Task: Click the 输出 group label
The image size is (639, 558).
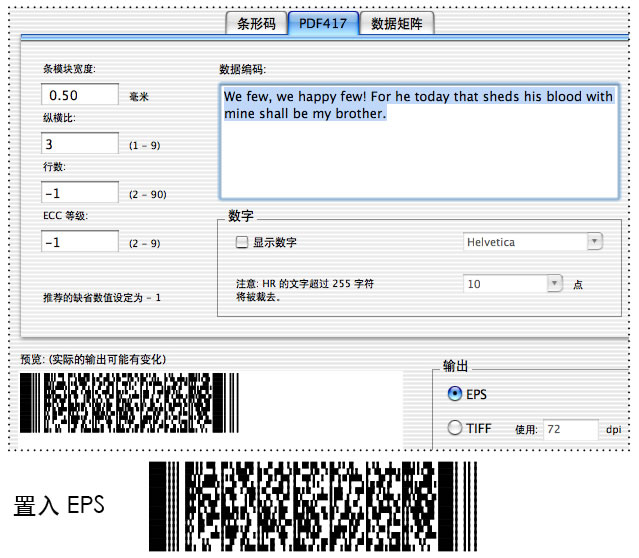Action: click(x=456, y=367)
